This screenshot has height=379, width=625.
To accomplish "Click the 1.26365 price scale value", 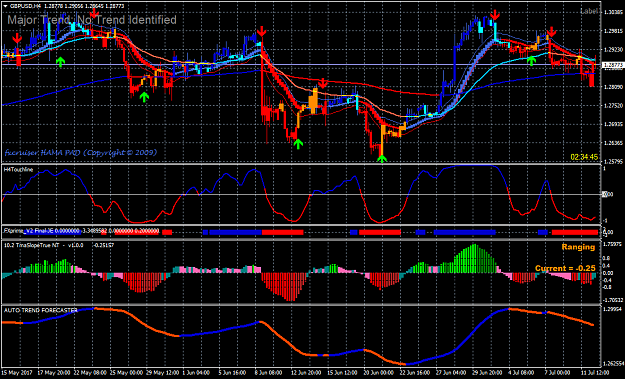I will [613, 143].
